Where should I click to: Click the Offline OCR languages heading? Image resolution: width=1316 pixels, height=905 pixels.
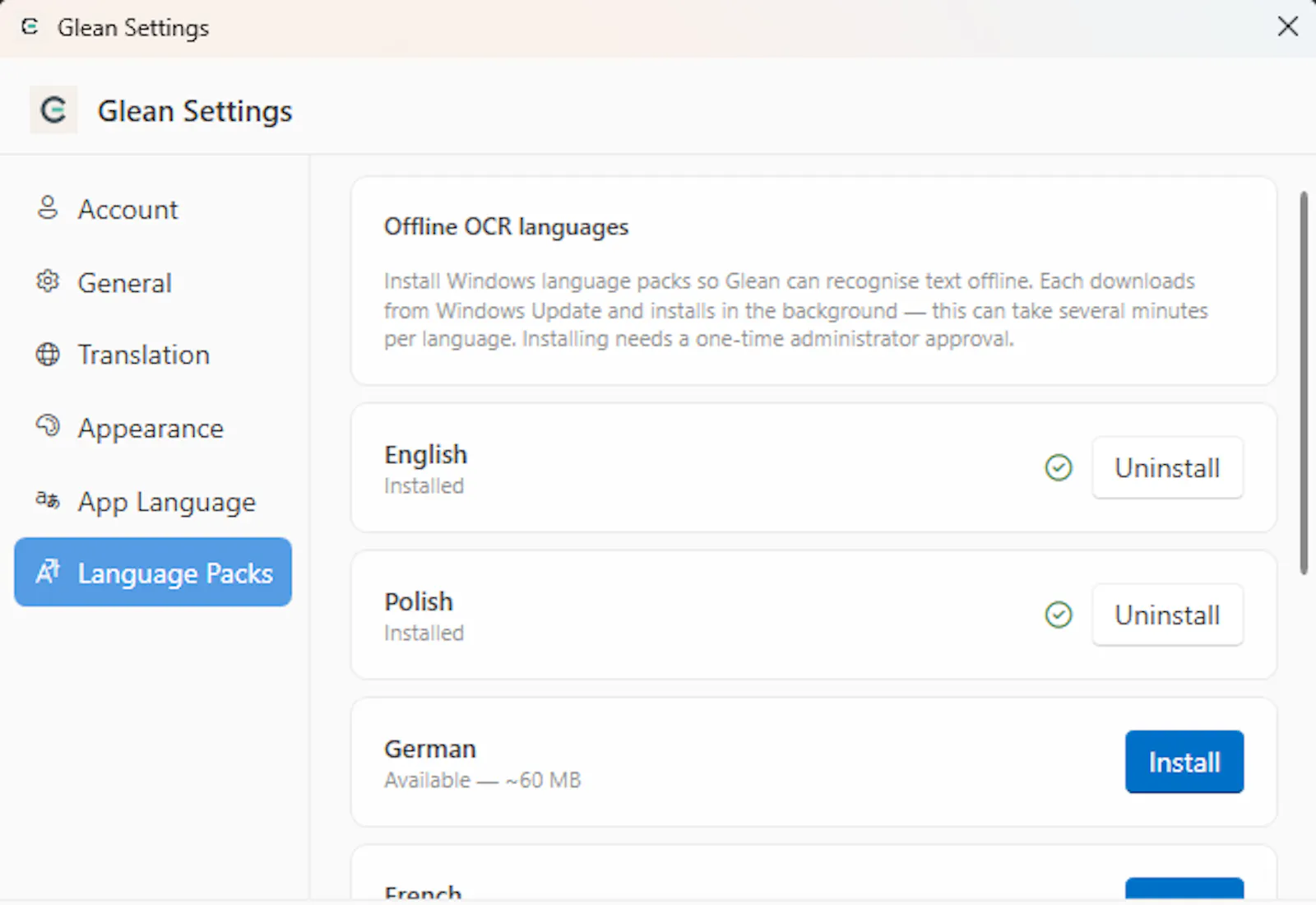[506, 226]
